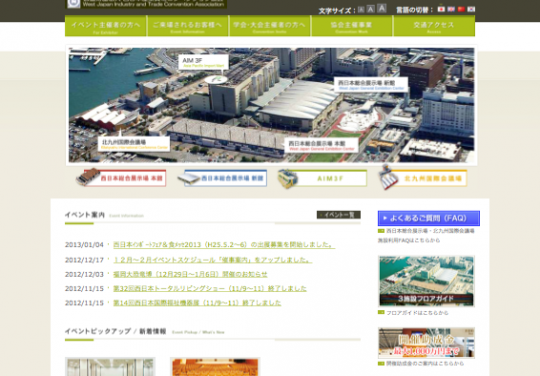Click the '言語の切替' label
Viewport: 540px width, 376px height.
414,10
